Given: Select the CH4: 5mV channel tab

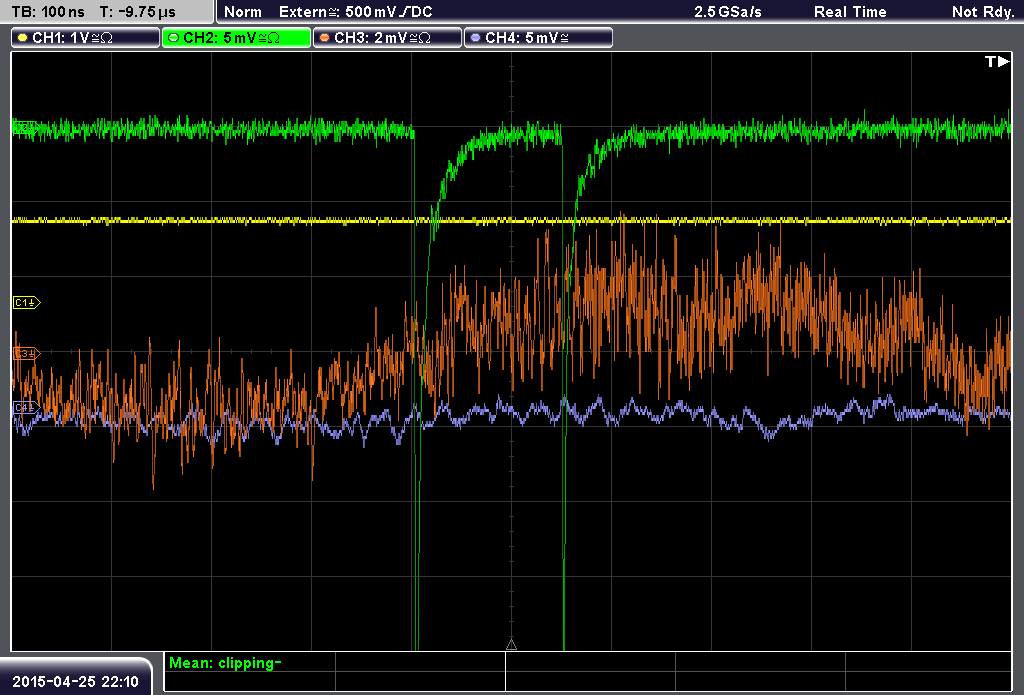Looking at the screenshot, I should (538, 38).
